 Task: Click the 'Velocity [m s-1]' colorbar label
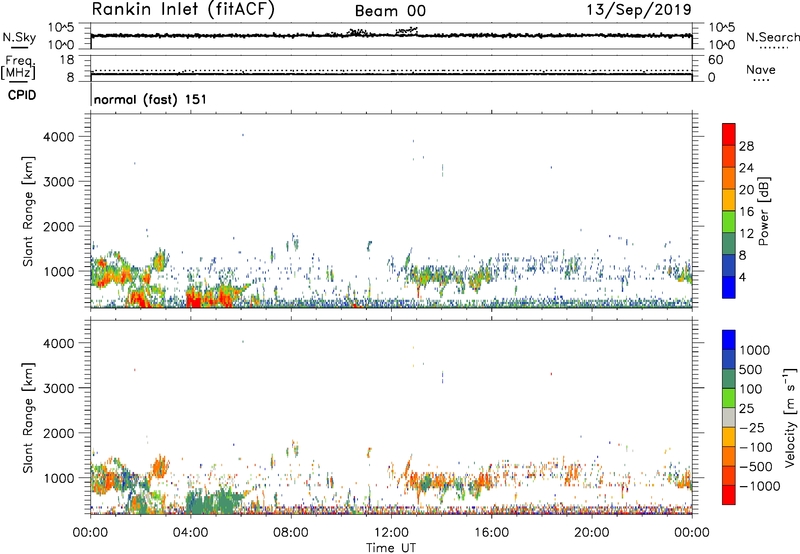click(x=790, y=417)
